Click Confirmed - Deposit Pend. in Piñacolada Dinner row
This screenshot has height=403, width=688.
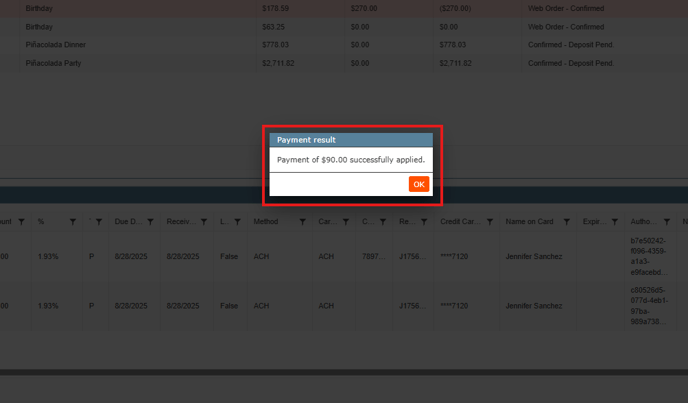(571, 45)
